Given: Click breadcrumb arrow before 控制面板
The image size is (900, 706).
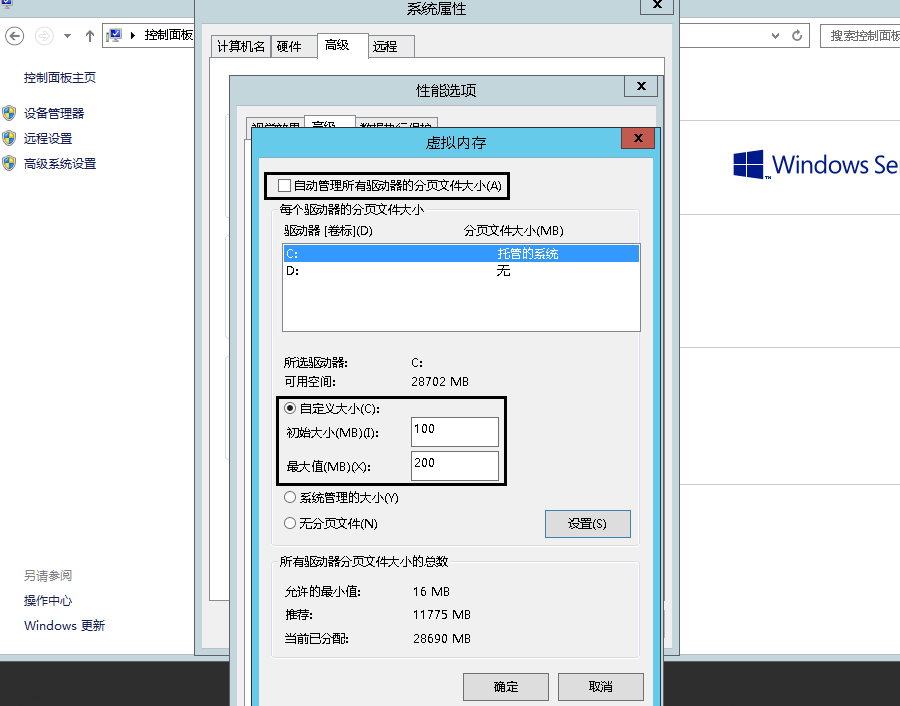Looking at the screenshot, I should [x=133, y=36].
